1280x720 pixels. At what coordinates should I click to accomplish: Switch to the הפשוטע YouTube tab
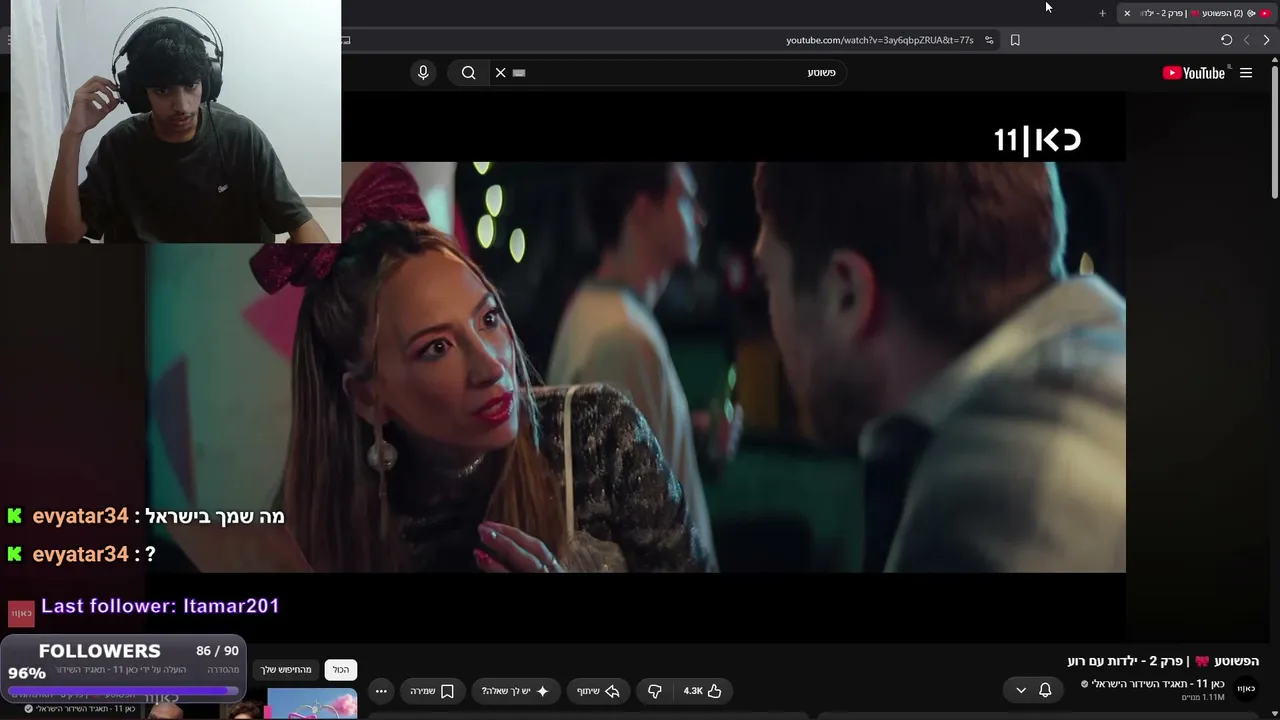pos(1196,13)
